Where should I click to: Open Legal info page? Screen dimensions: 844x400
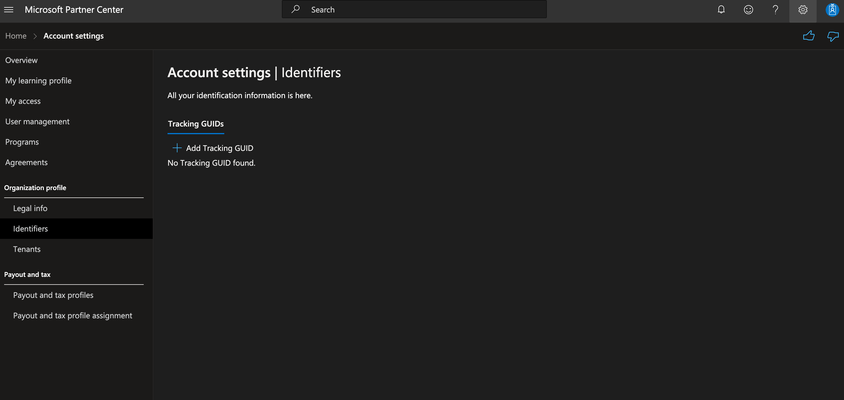point(30,208)
